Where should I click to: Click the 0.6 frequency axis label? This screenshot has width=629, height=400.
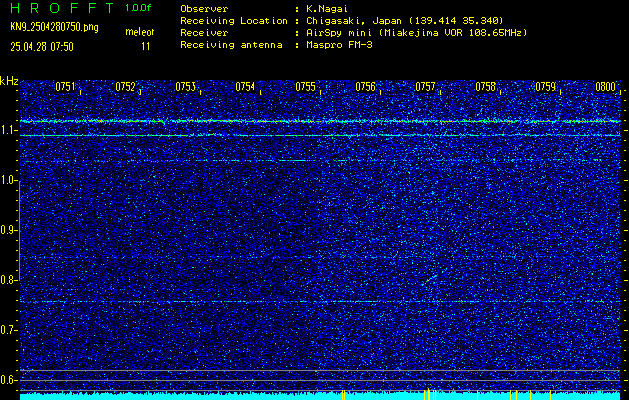click(8, 380)
